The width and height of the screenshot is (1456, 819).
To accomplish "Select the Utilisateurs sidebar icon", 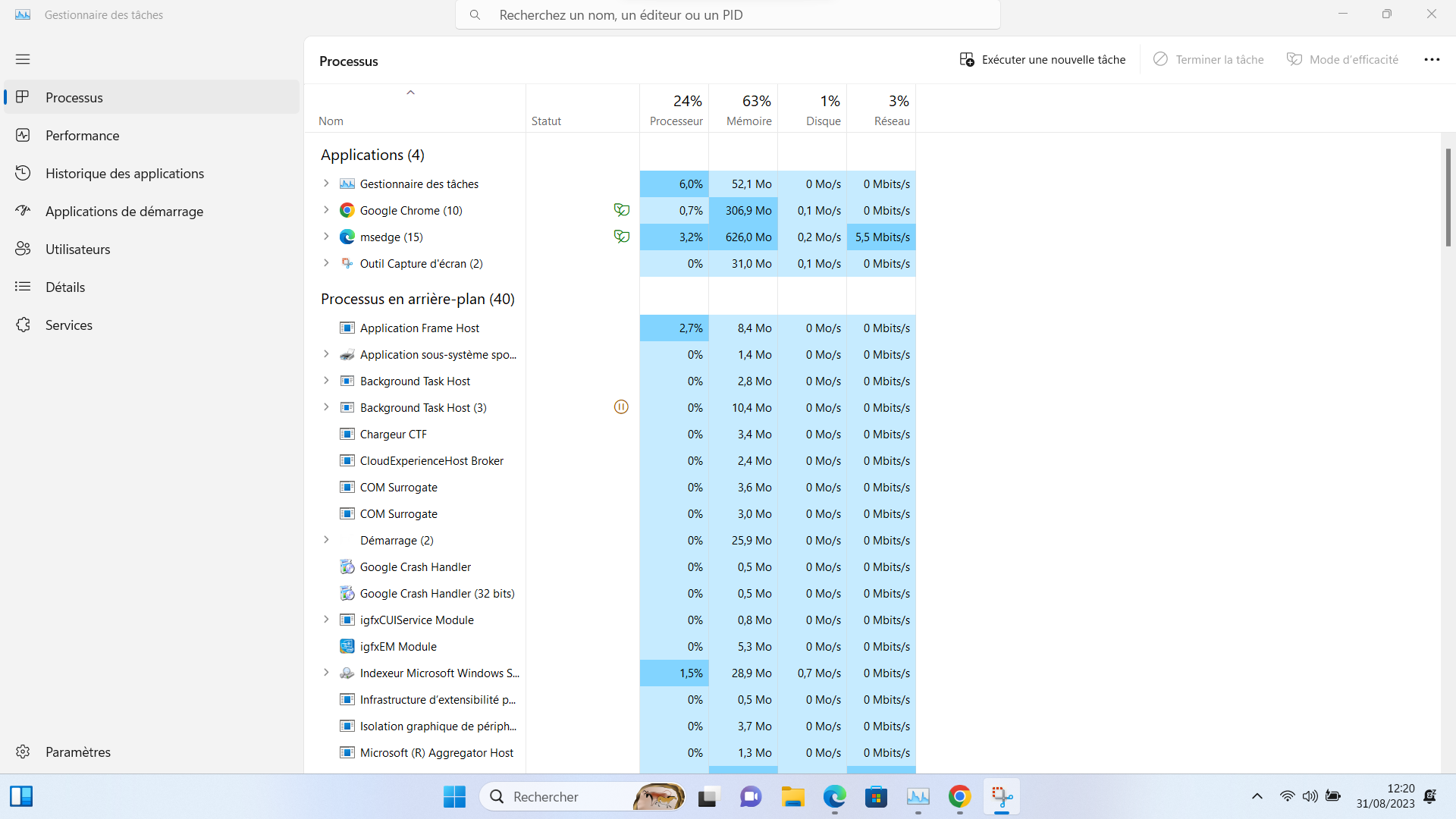I will click(23, 249).
